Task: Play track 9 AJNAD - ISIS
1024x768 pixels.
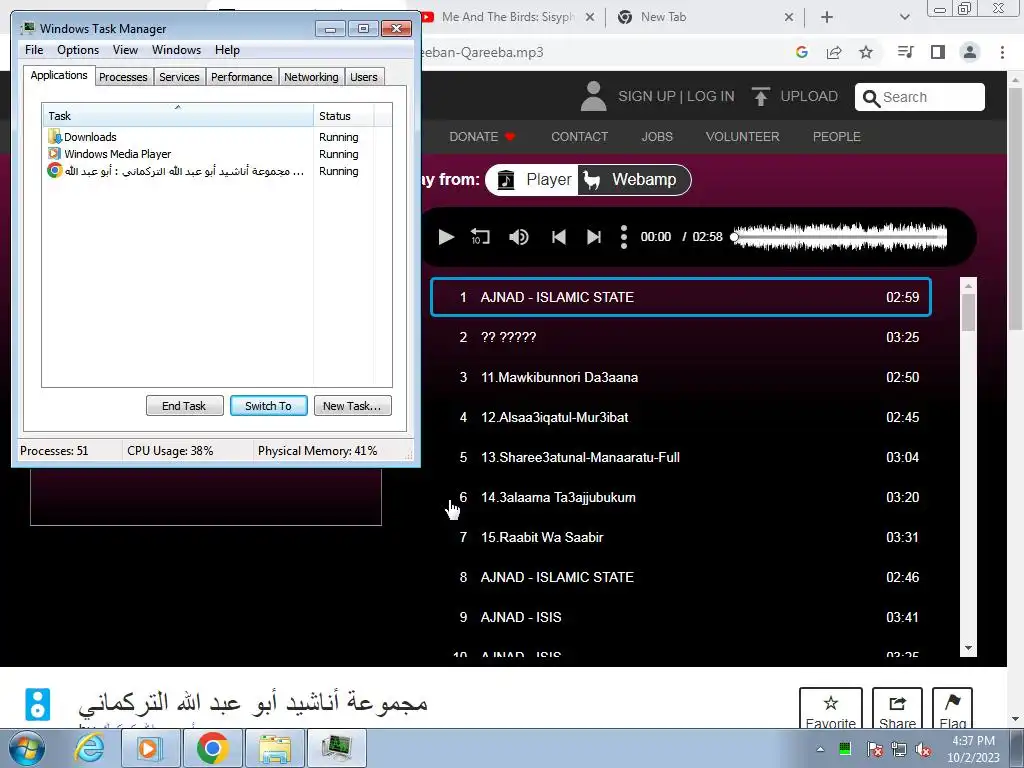Action: coord(680,617)
